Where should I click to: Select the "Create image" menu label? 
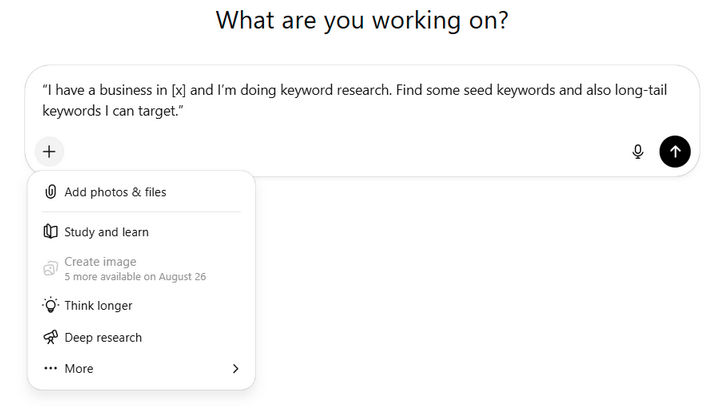point(100,262)
